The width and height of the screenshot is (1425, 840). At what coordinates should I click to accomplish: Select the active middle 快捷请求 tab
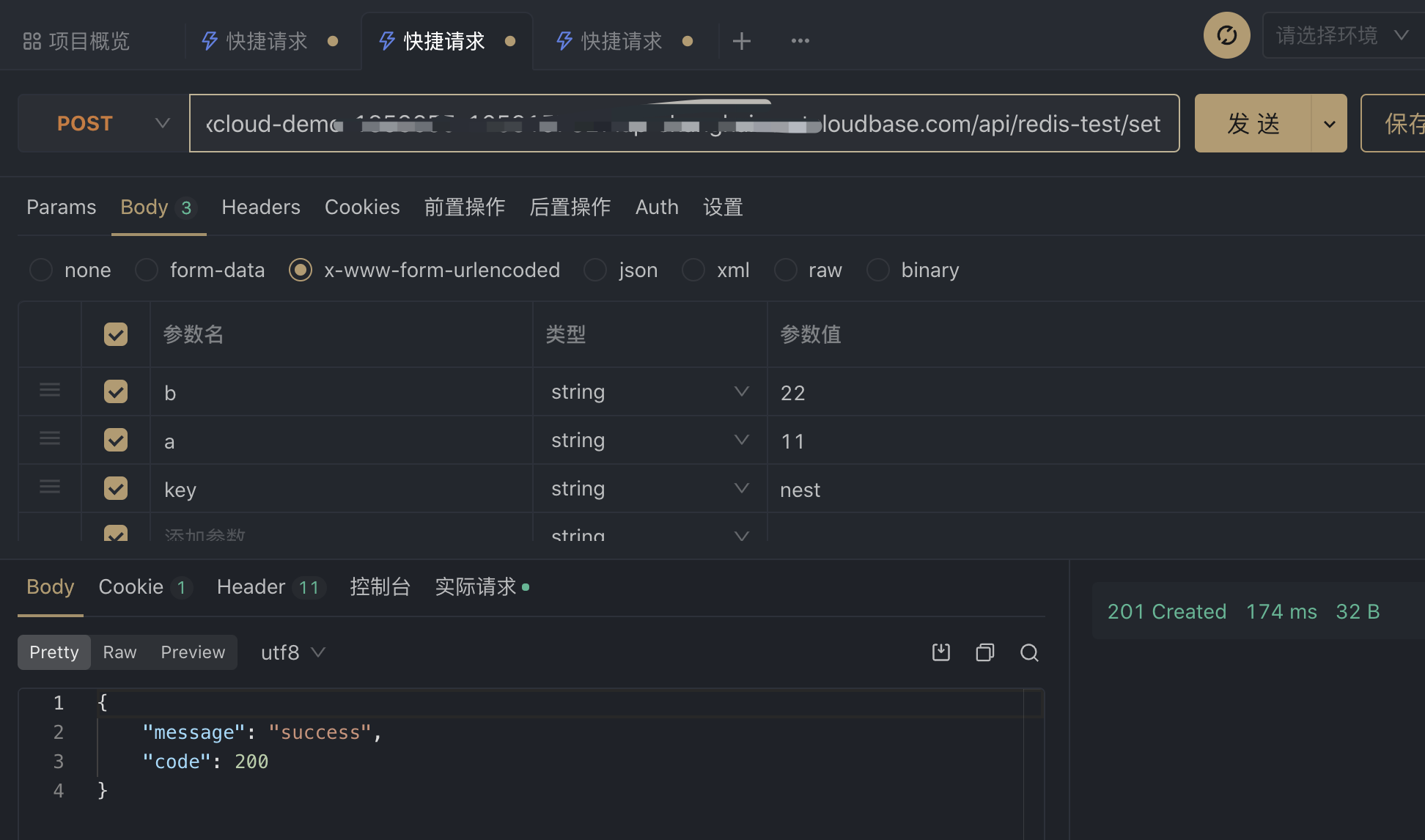point(446,41)
